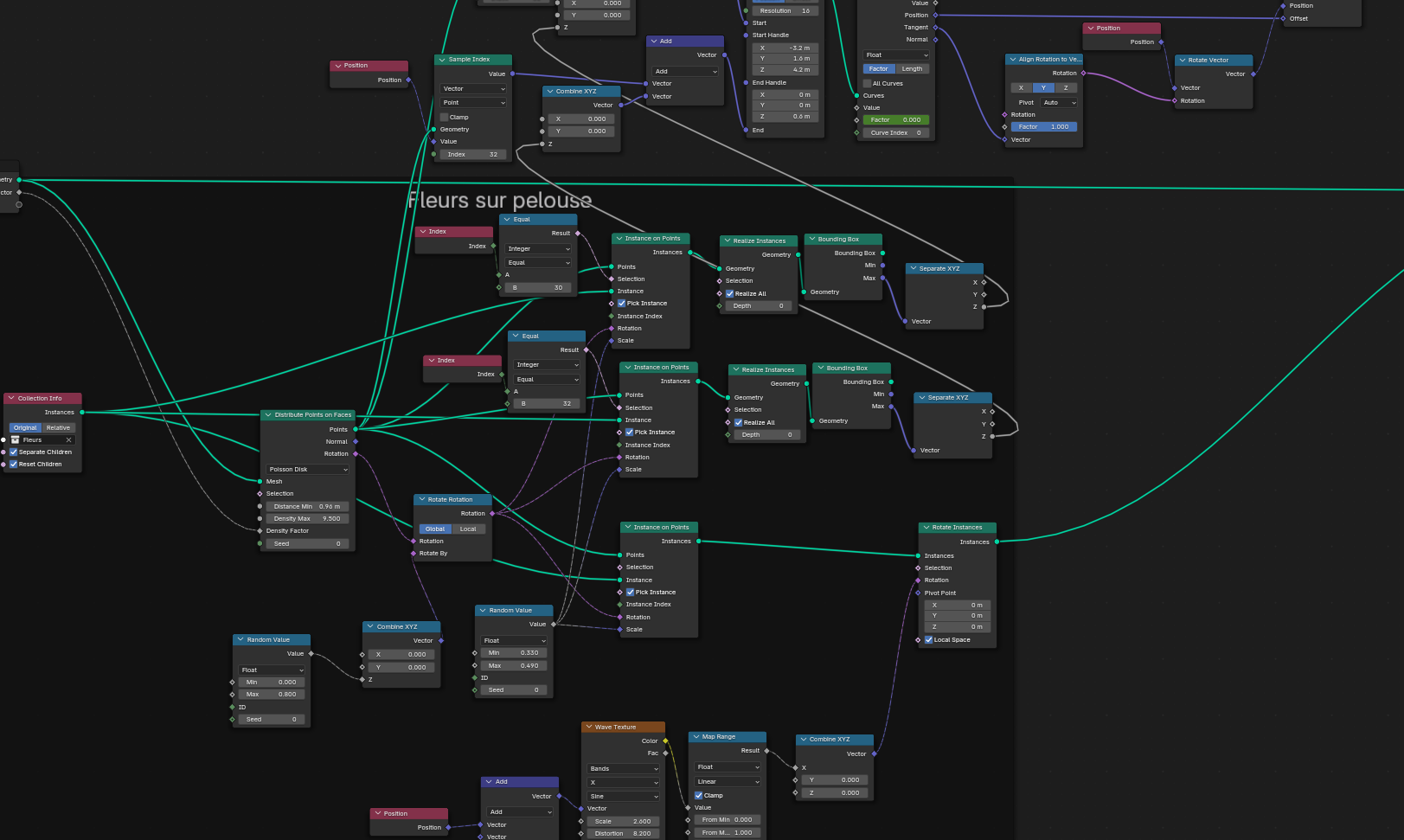Toggle Separate Children in Collection Info
The image size is (1404, 840).
(x=14, y=452)
